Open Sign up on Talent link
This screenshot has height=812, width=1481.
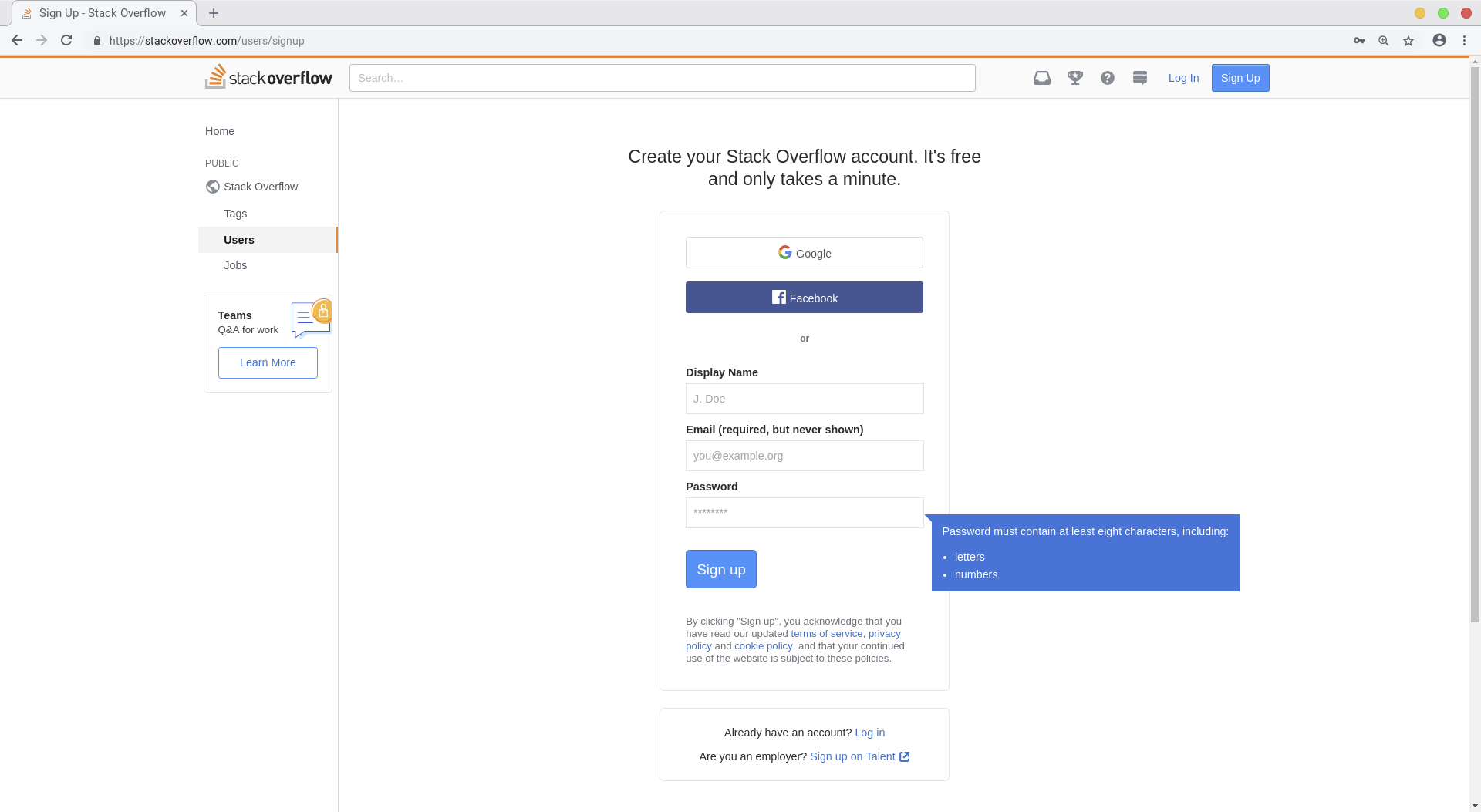[852, 756]
